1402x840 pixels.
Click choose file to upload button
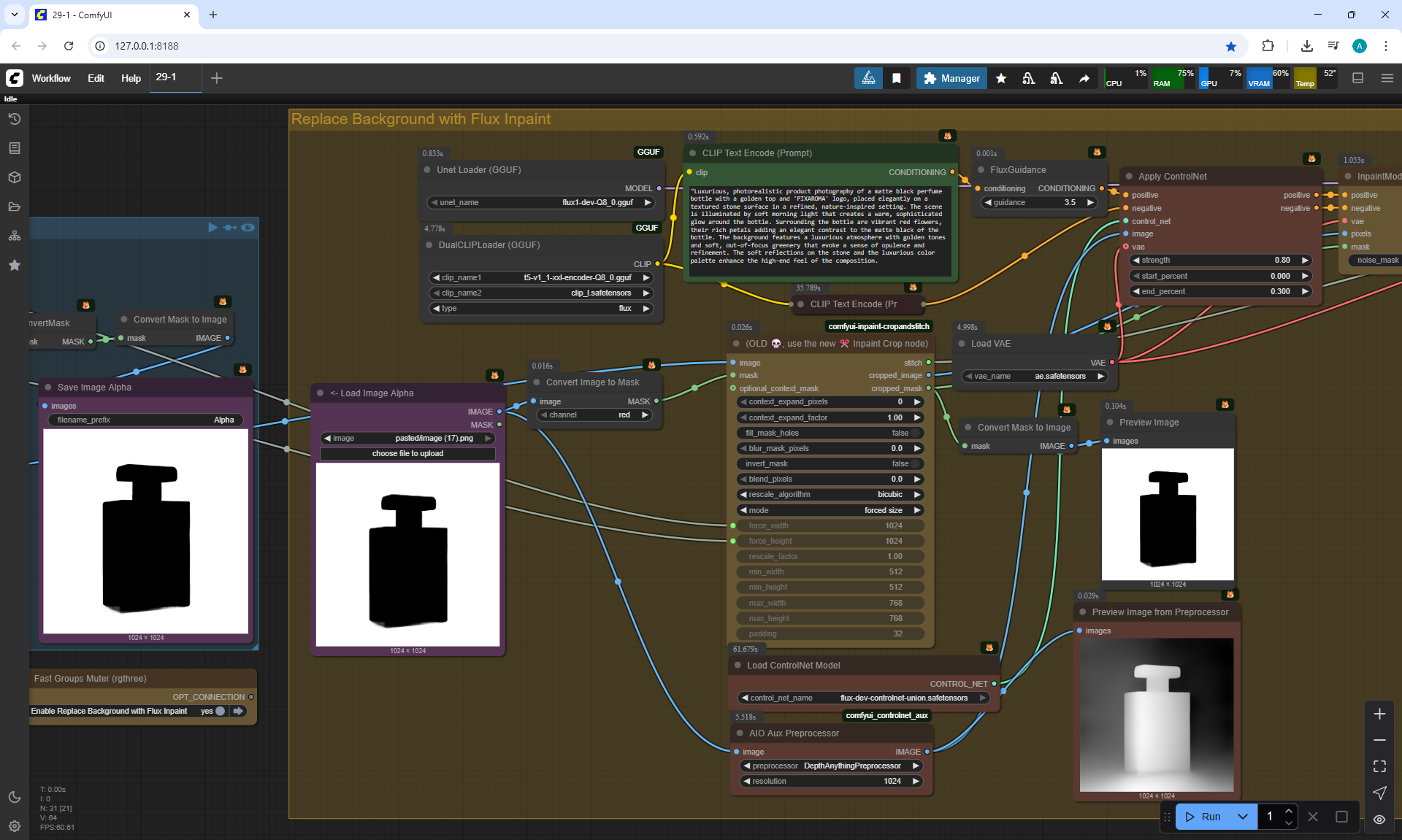click(407, 453)
